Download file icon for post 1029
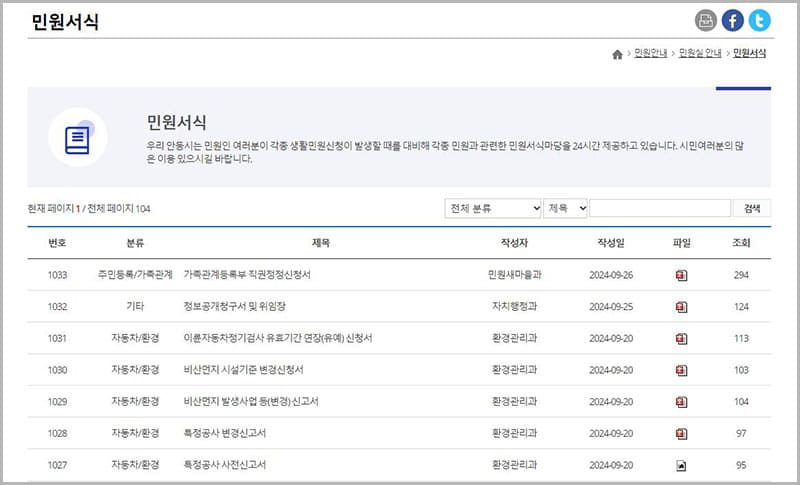Image resolution: width=800 pixels, height=485 pixels. pos(681,402)
